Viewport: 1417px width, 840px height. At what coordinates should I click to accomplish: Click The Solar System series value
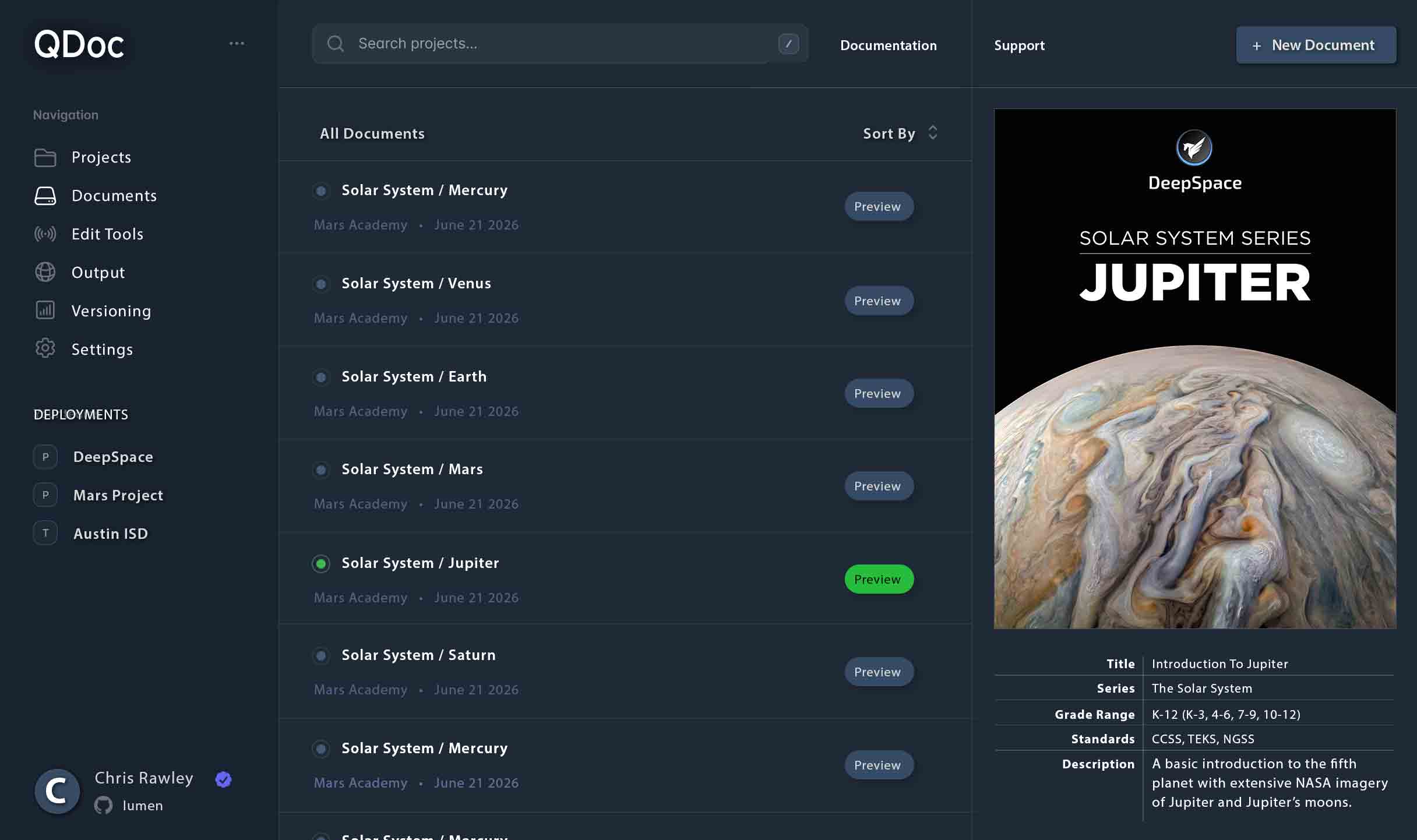pos(1201,689)
